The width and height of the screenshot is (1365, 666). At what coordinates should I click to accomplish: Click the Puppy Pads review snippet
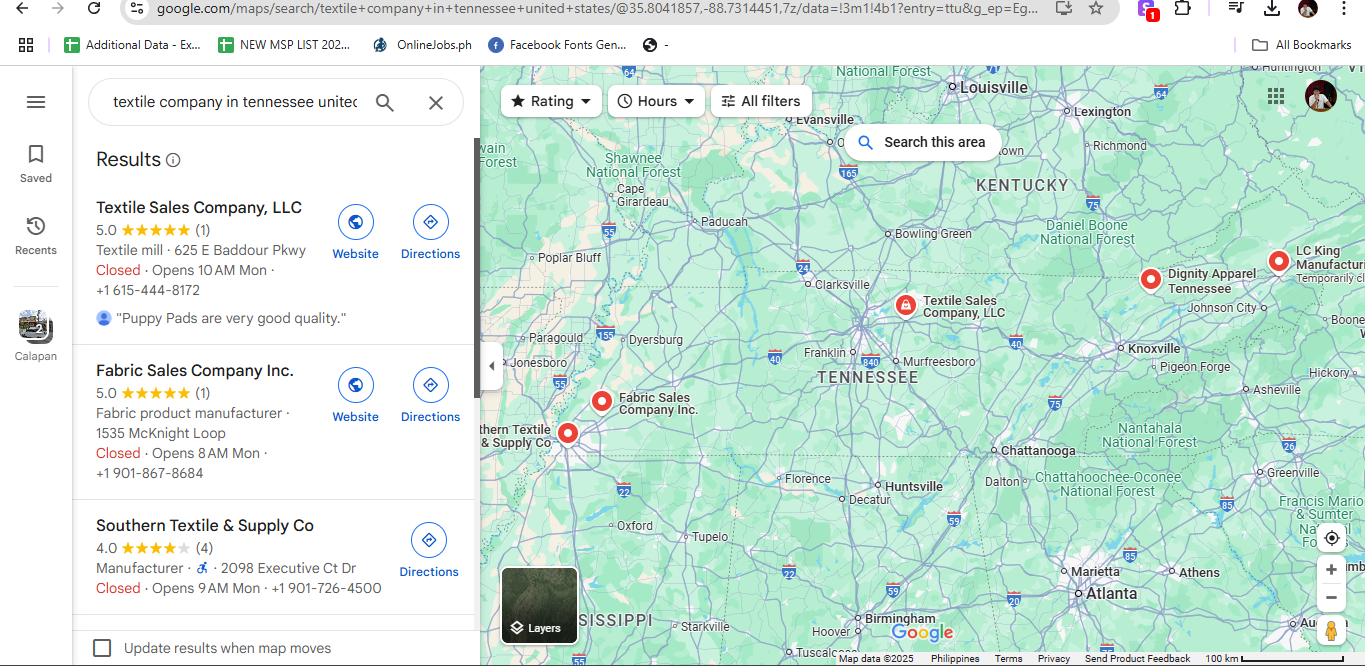coord(231,319)
